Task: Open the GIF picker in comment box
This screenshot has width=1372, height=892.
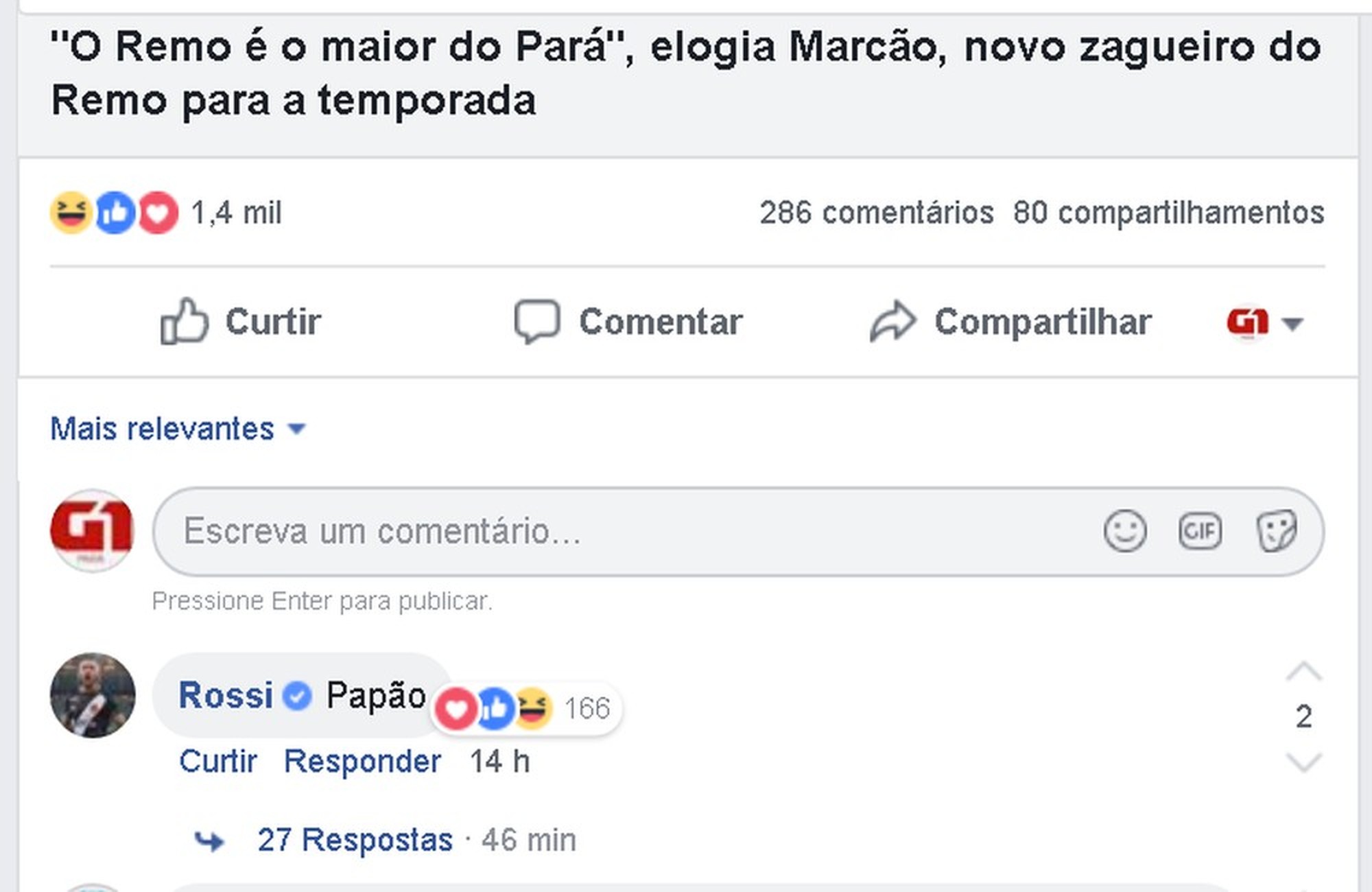Action: click(1200, 531)
